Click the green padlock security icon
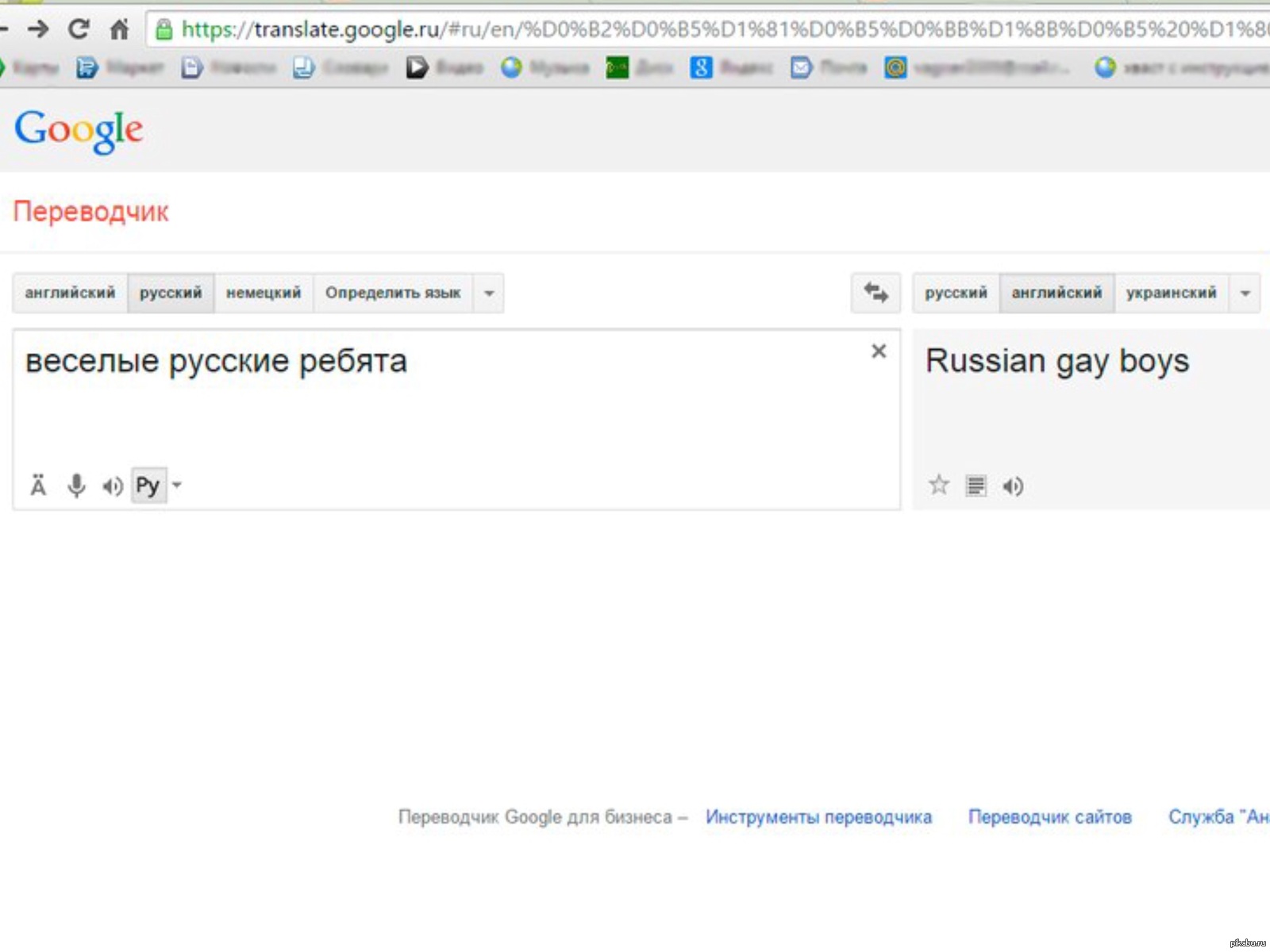 (x=164, y=30)
